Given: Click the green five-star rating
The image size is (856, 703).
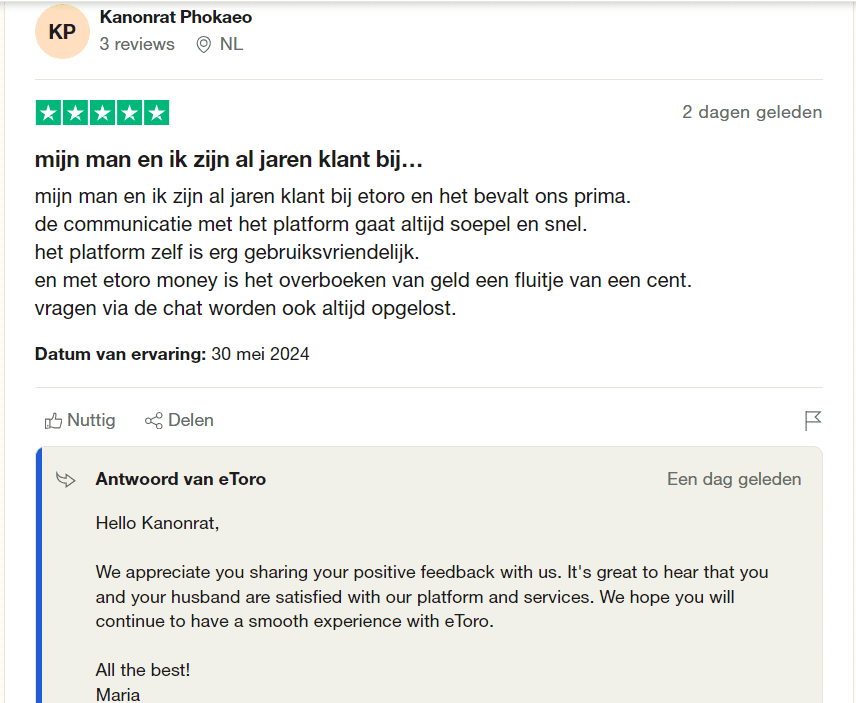Looking at the screenshot, I should point(102,113).
